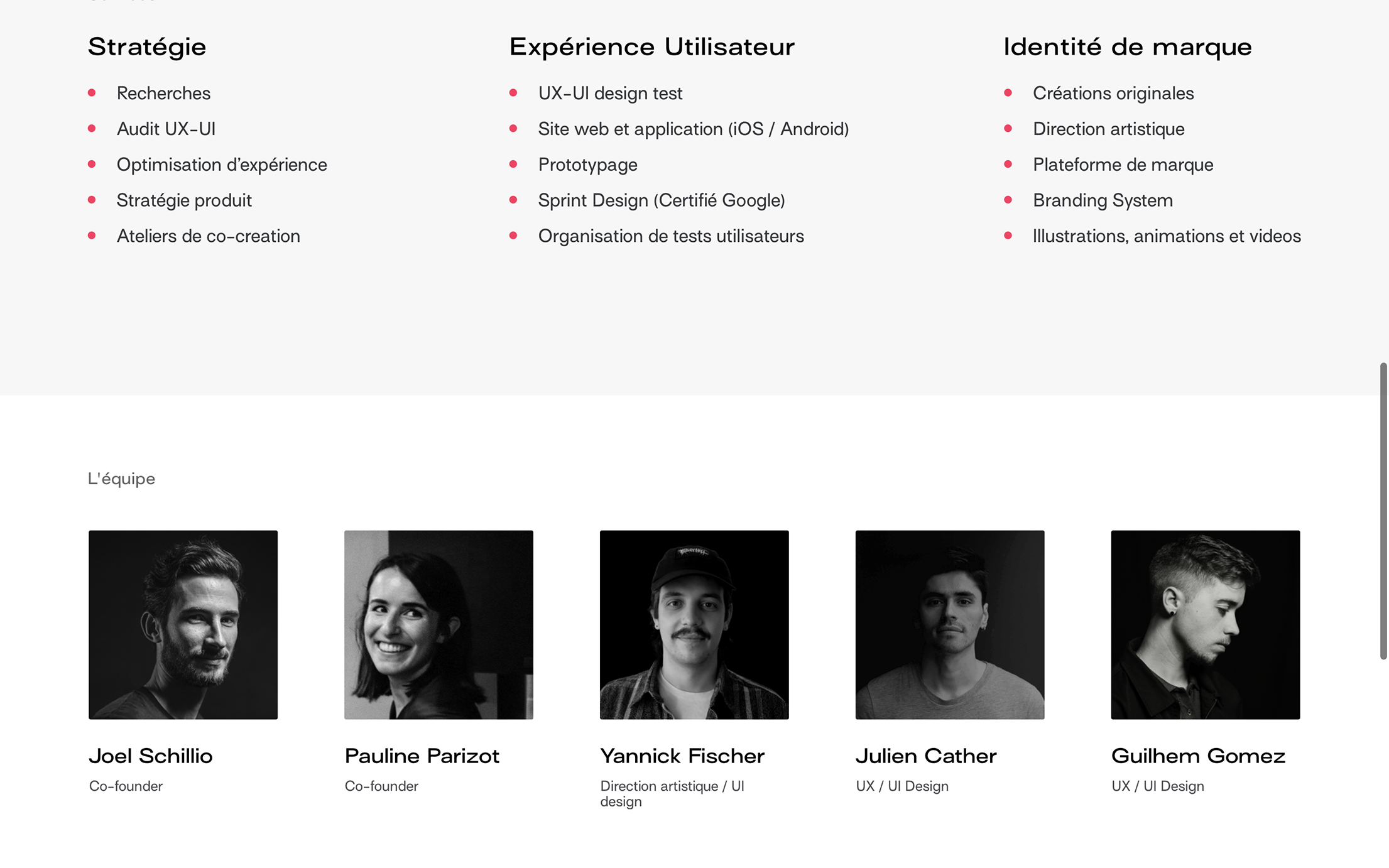Click the Audit UX-UI list item

166,129
